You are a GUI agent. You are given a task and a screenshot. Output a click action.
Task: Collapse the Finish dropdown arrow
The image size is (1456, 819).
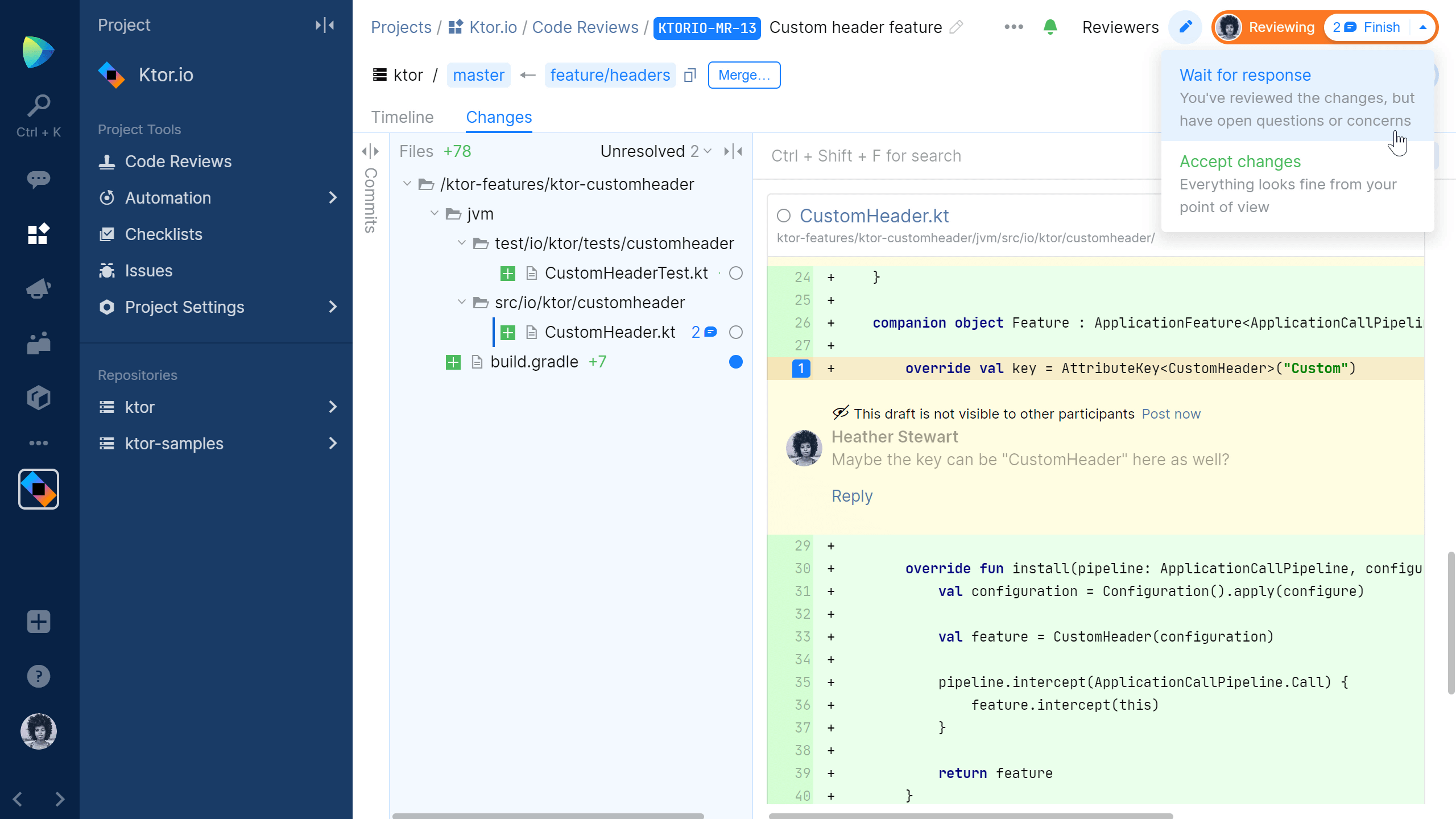[1422, 27]
